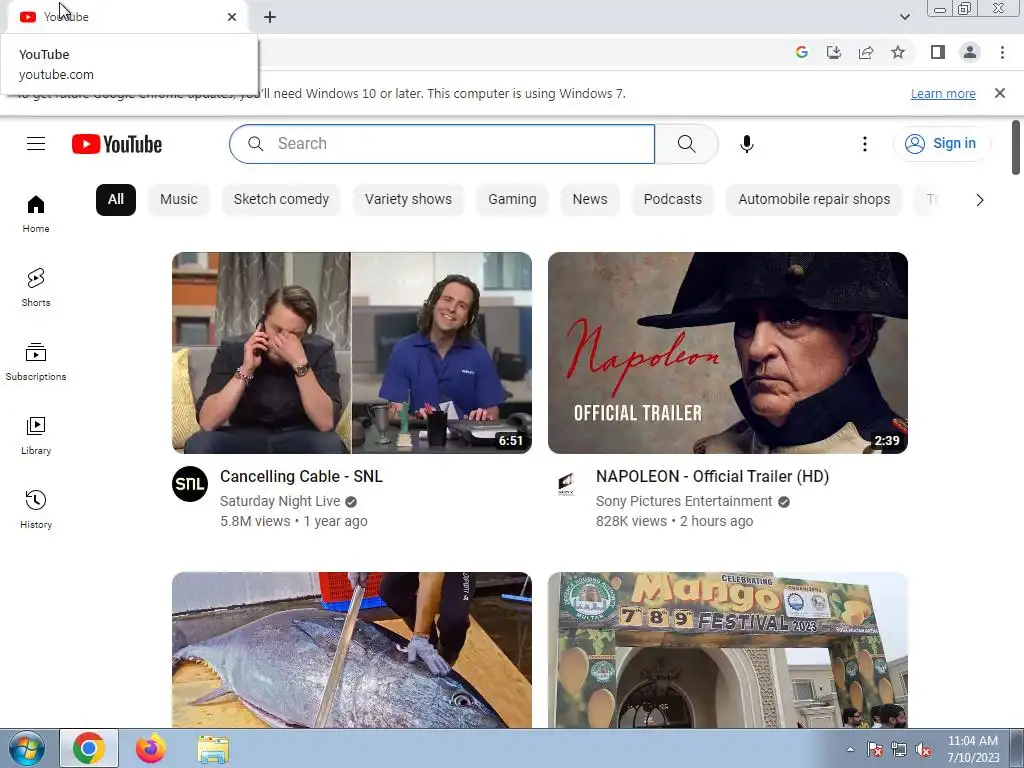The image size is (1024, 768).
Task: Select the Podcasts chip
Action: coord(673,199)
